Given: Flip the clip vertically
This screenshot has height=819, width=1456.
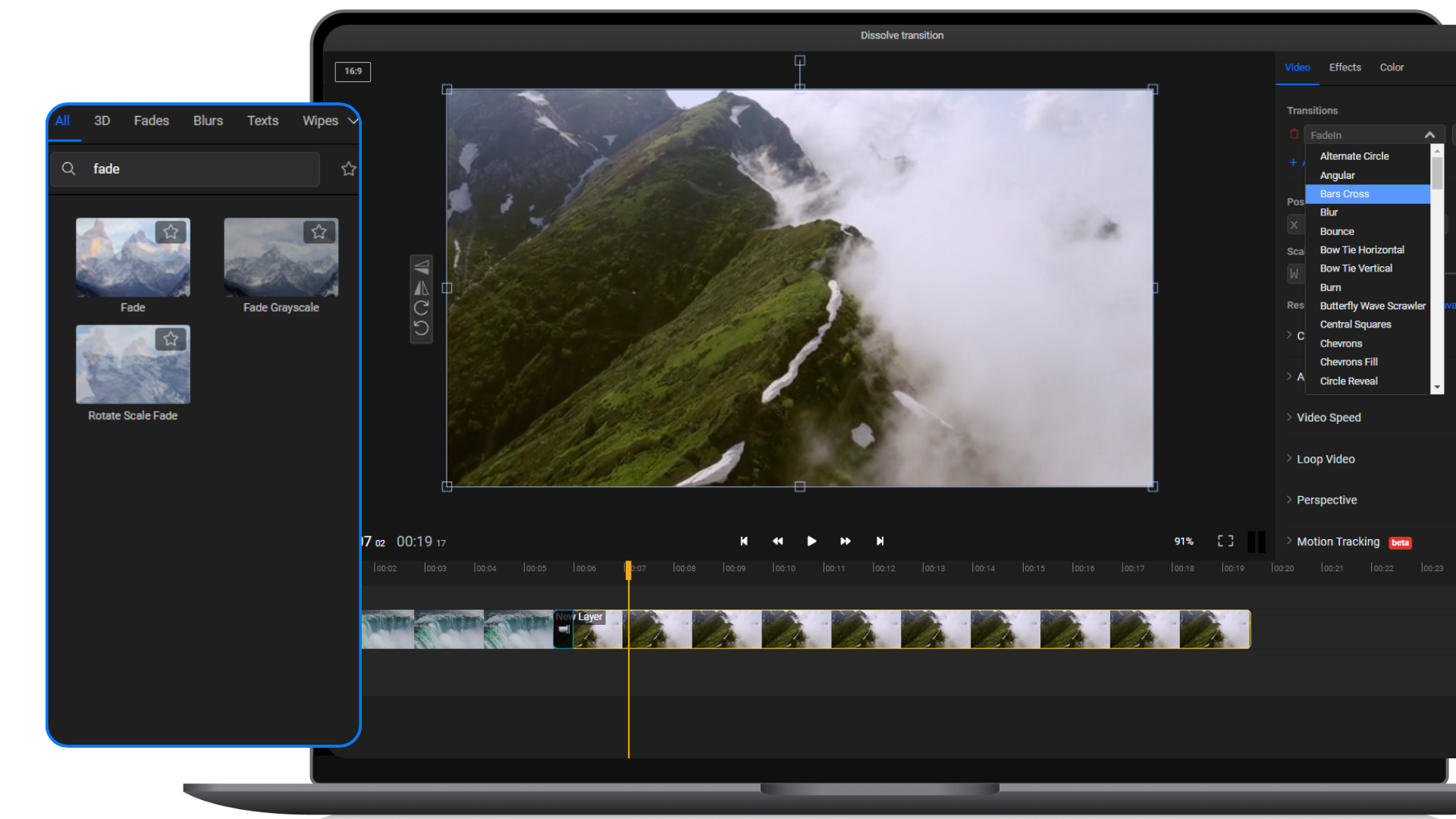Looking at the screenshot, I should (422, 267).
